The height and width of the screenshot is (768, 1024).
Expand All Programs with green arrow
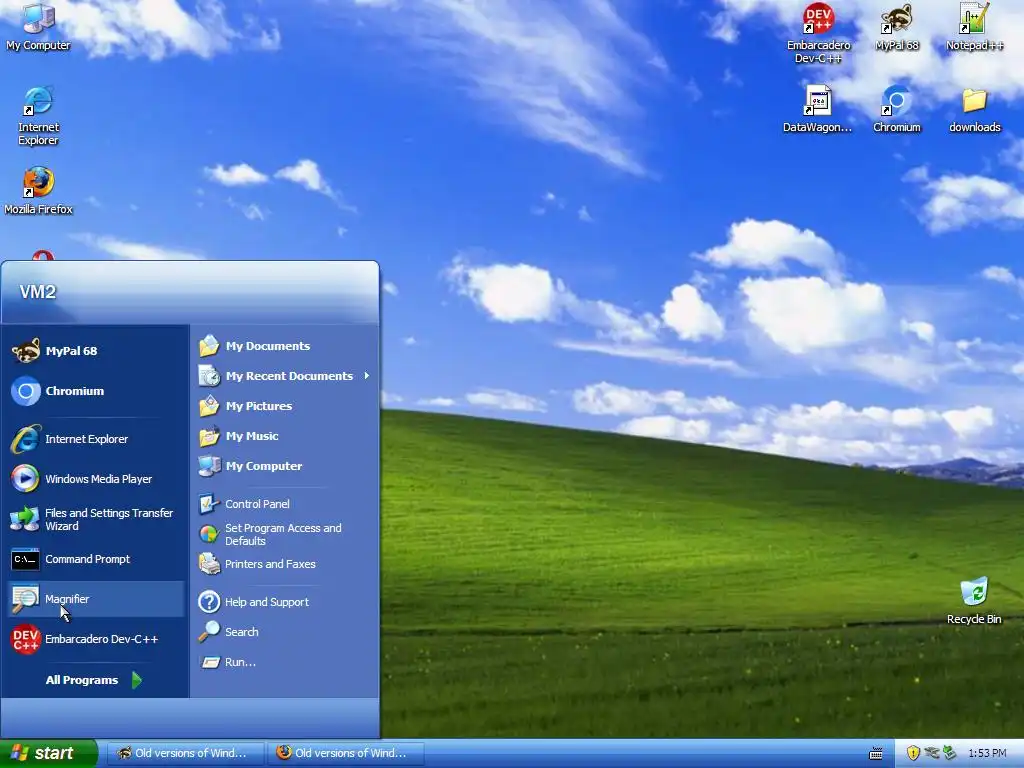[x=94, y=680]
